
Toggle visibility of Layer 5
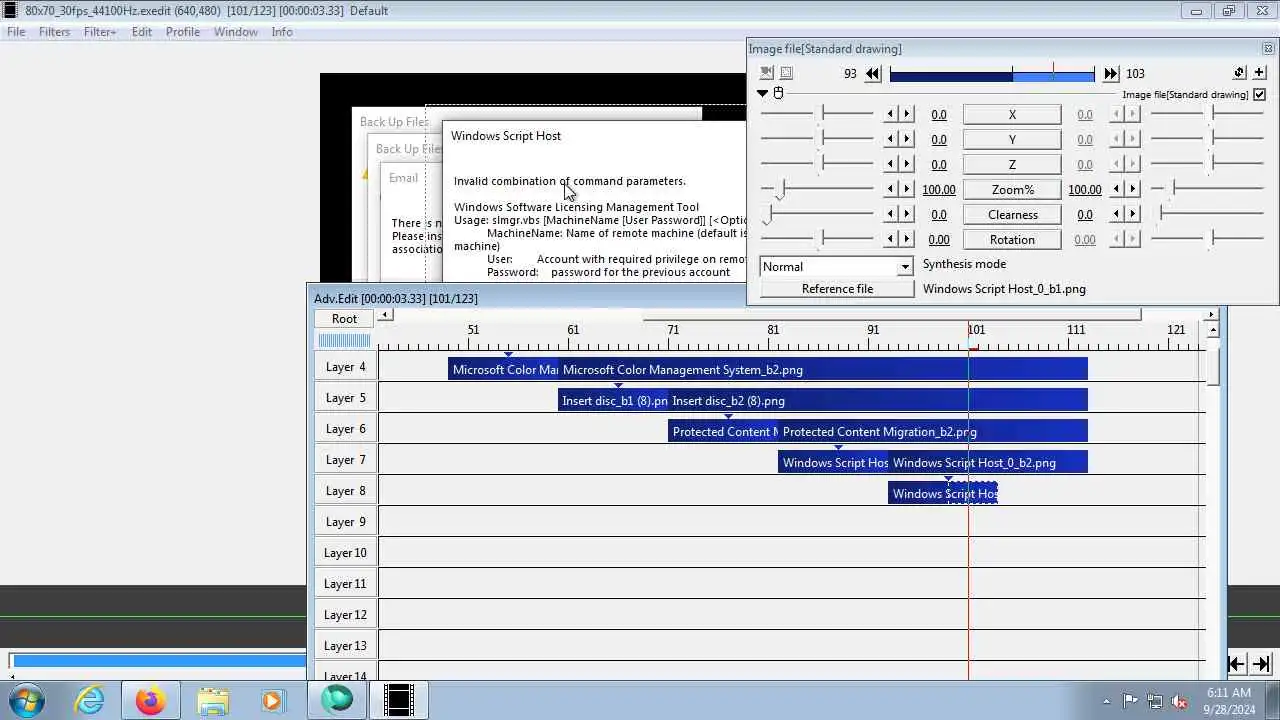[346, 398]
